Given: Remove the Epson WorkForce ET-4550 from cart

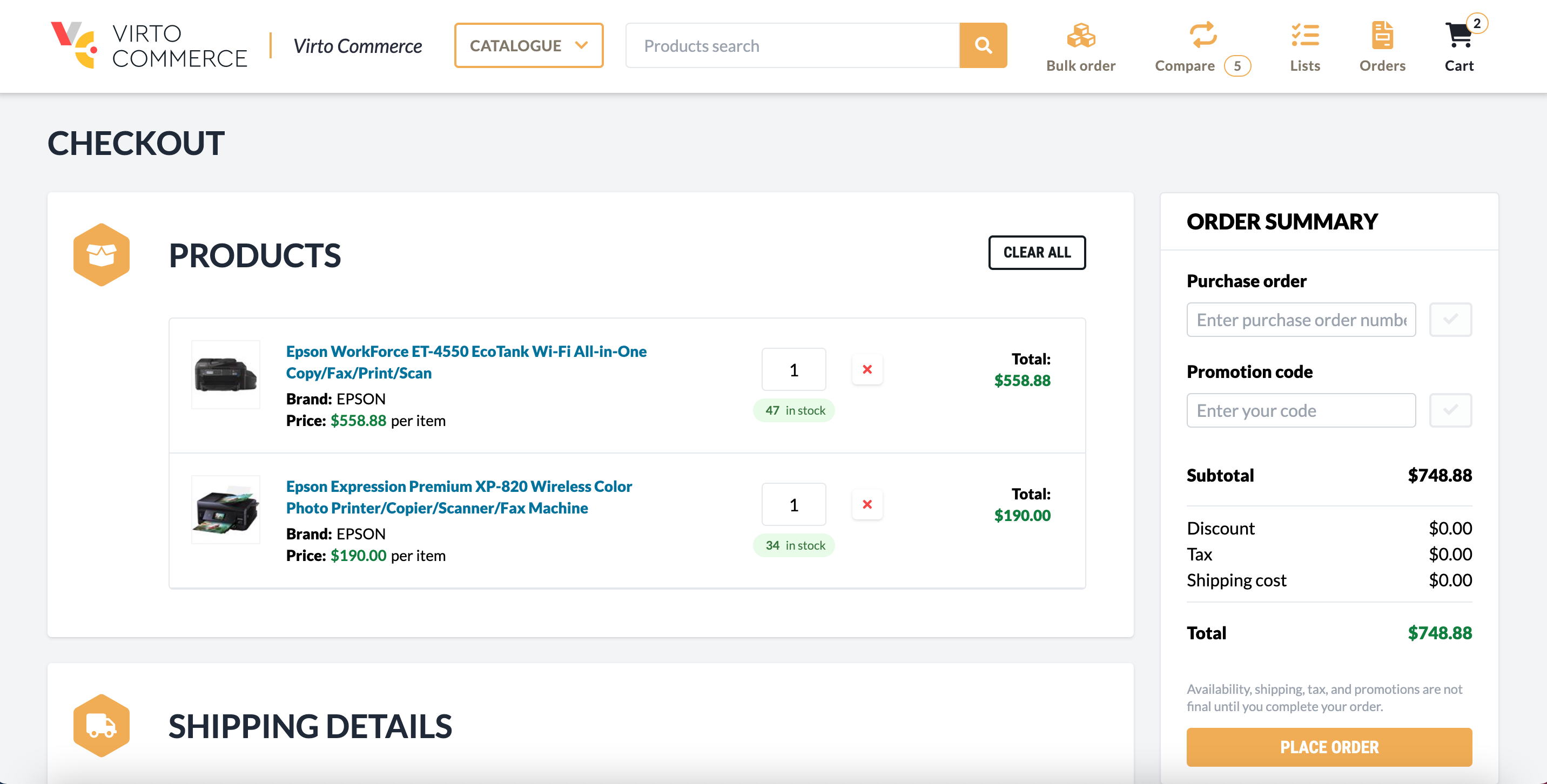Looking at the screenshot, I should point(867,369).
